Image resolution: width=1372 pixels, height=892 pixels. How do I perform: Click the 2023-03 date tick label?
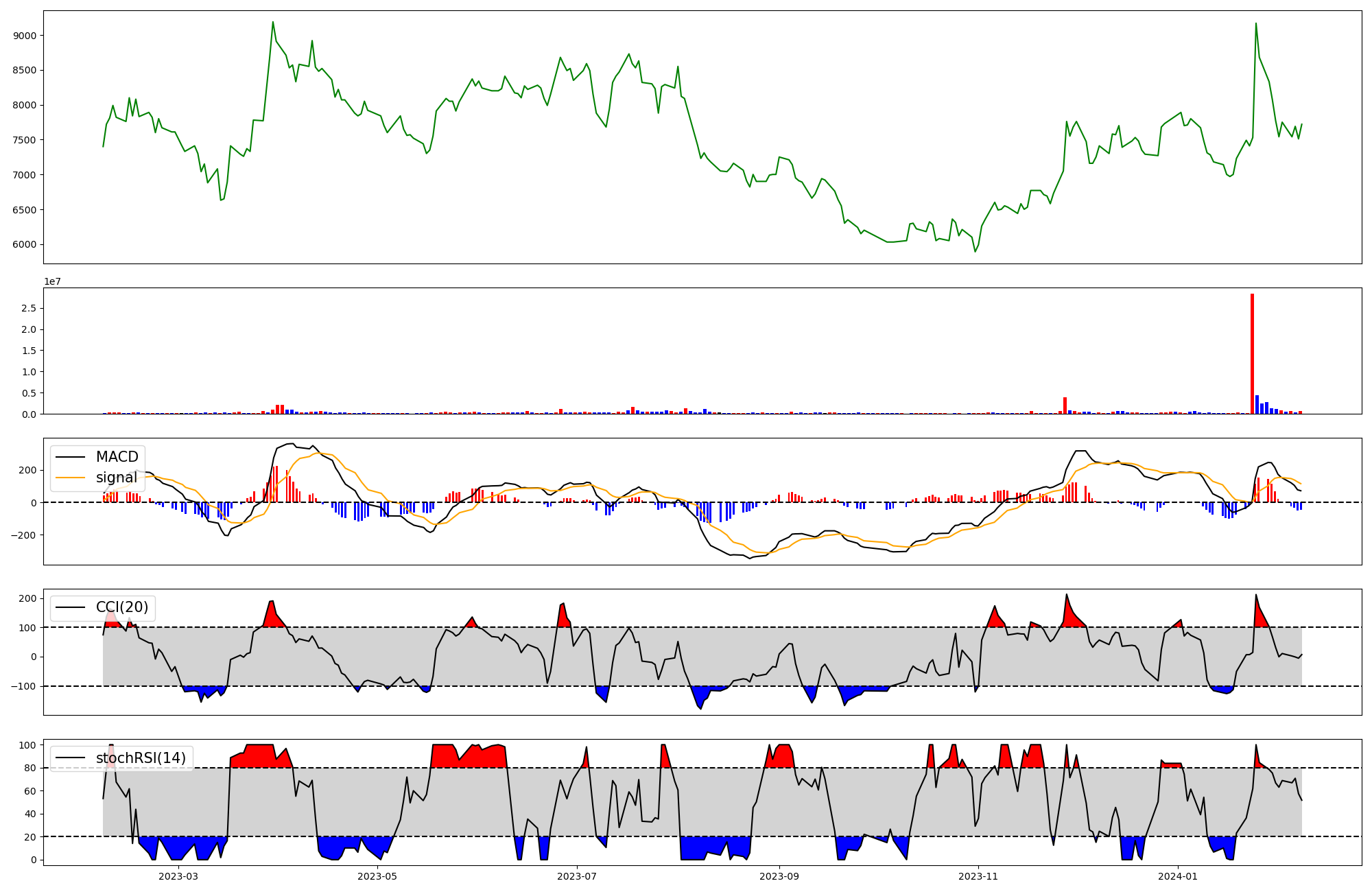pyautogui.click(x=178, y=876)
